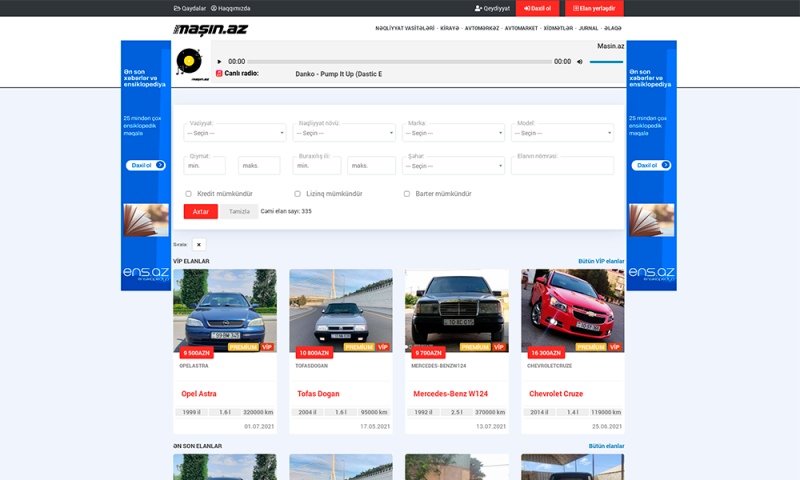Open the Mercedes-Benz W124 listing title
The image size is (800, 480).
tap(451, 394)
